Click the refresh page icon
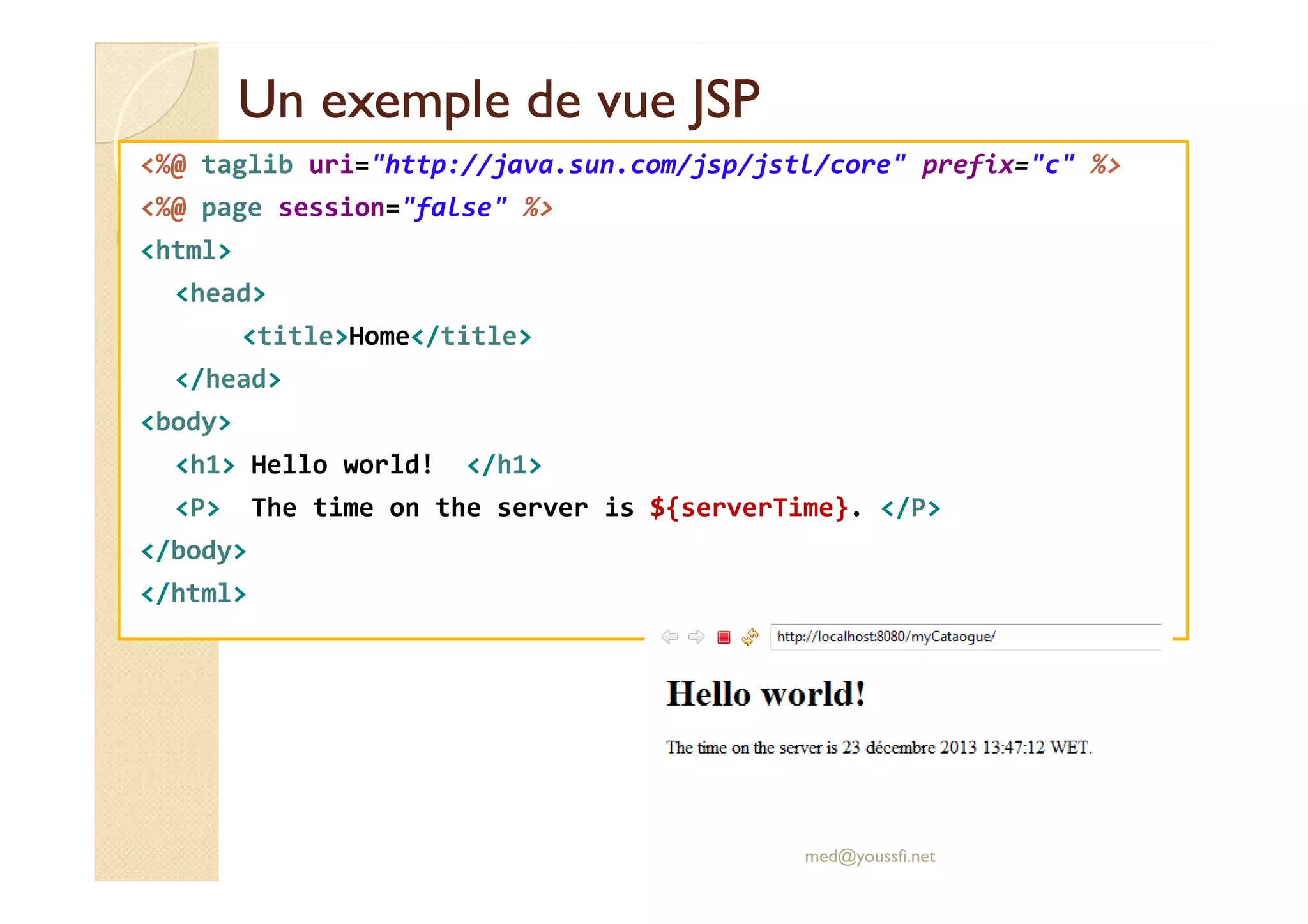The height and width of the screenshot is (924, 1308). point(750,637)
